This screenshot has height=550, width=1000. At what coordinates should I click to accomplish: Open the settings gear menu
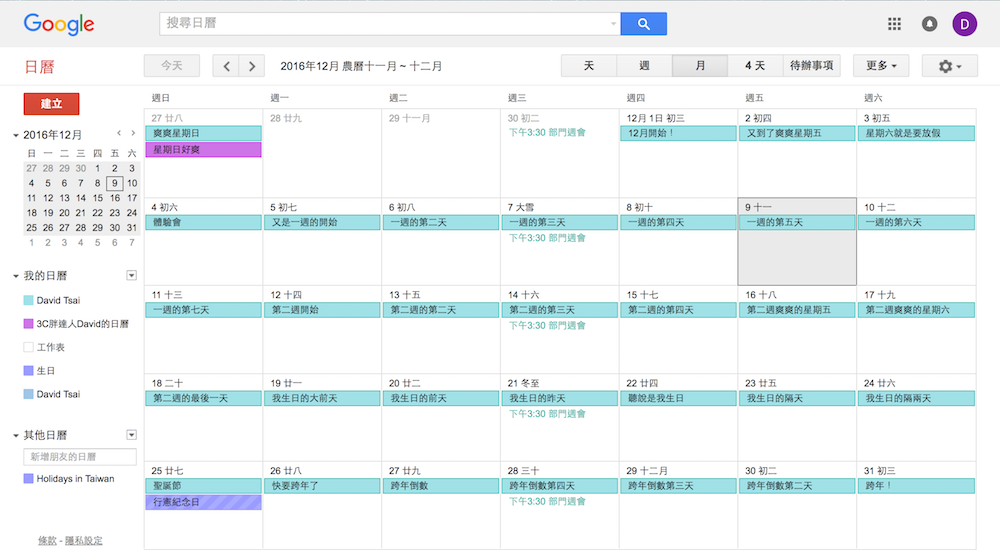pos(949,66)
